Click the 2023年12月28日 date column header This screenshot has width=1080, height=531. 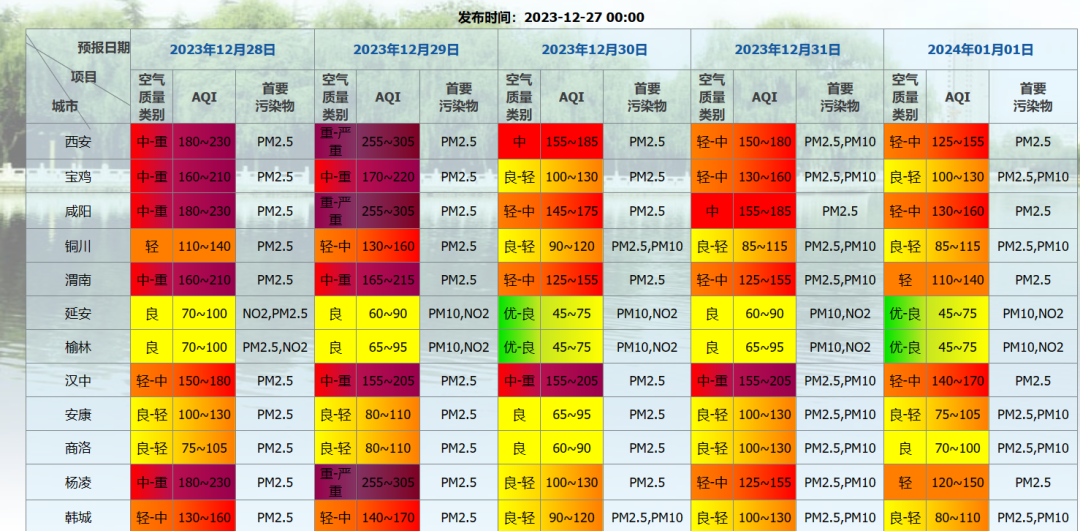pyautogui.click(x=222, y=49)
